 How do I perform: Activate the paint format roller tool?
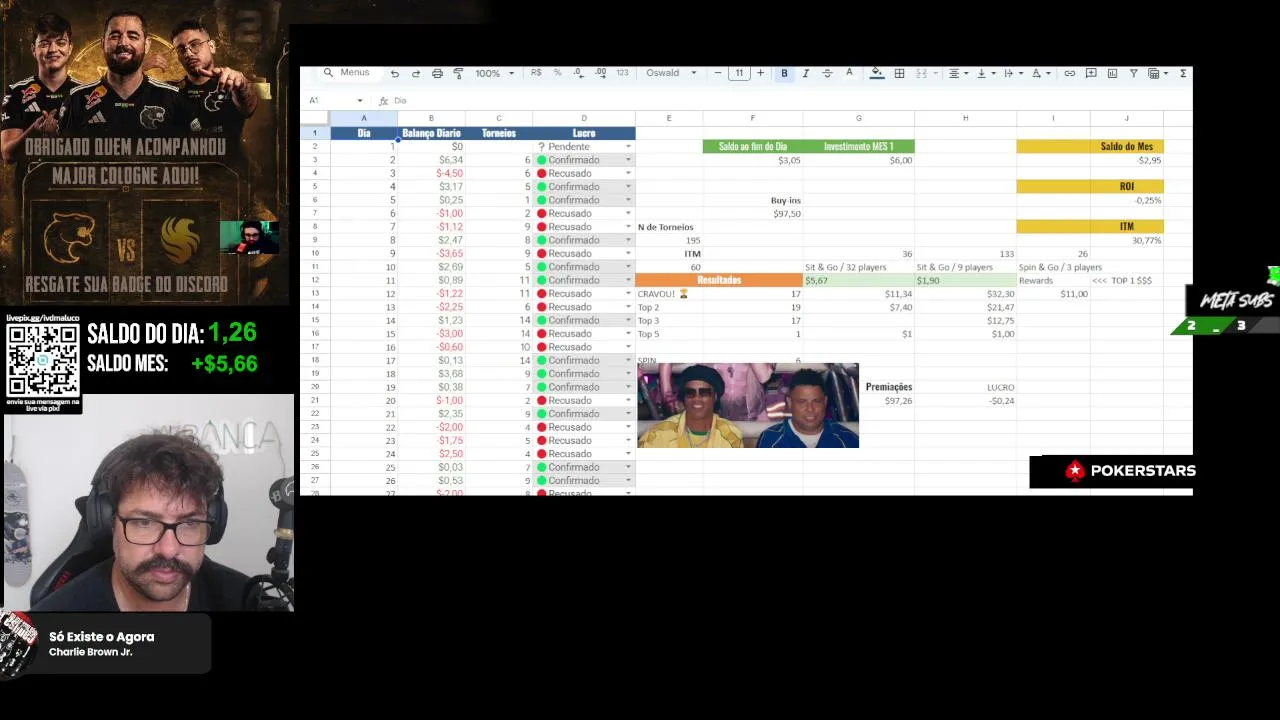pyautogui.click(x=458, y=73)
